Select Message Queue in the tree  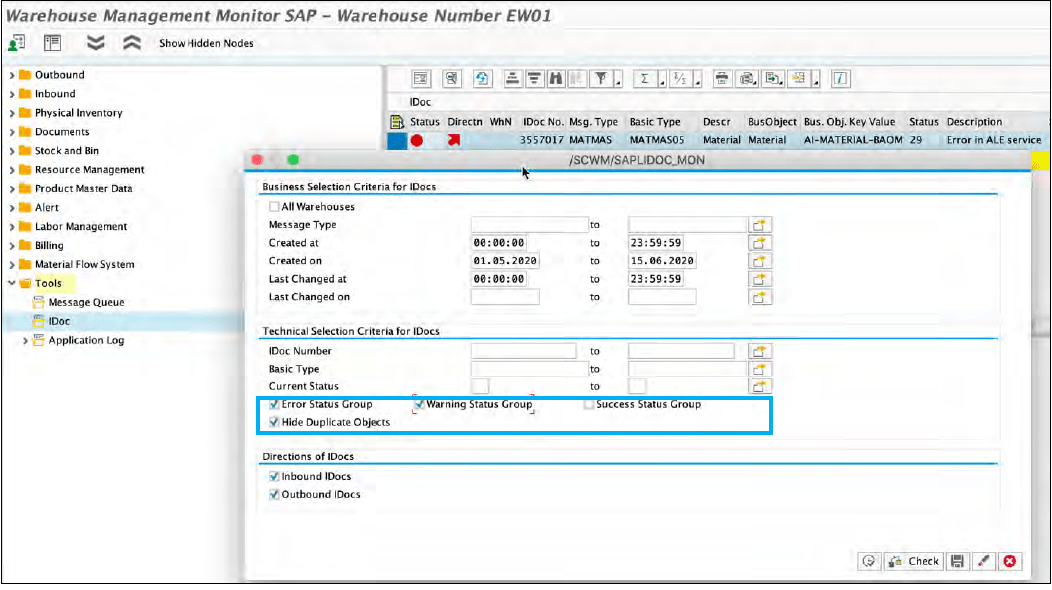point(86,302)
